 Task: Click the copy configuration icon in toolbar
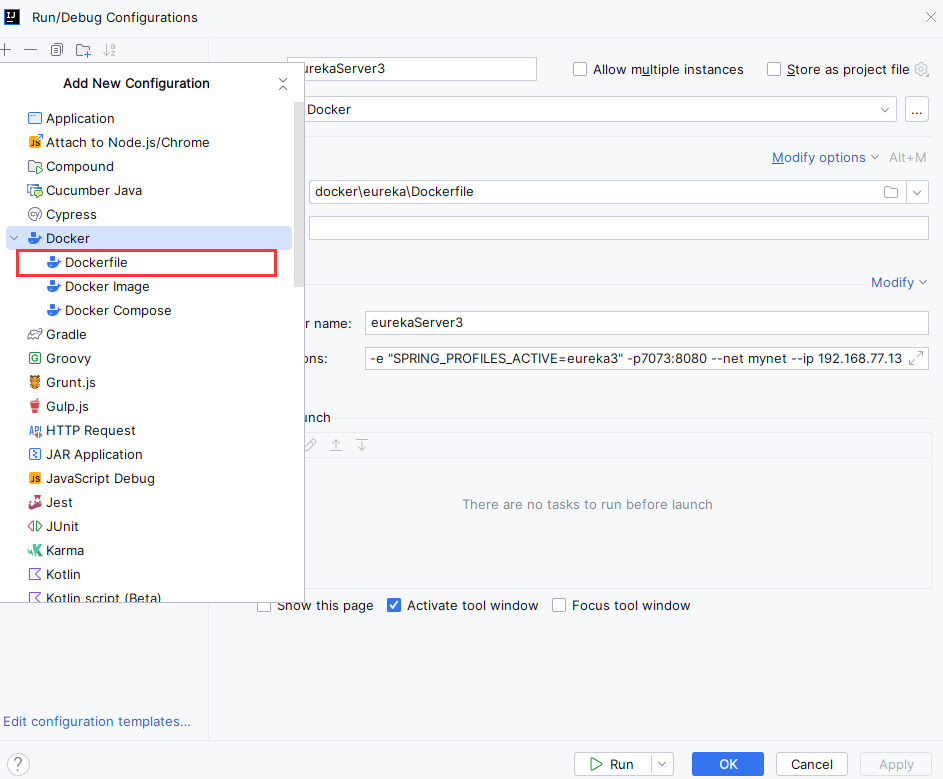point(57,49)
